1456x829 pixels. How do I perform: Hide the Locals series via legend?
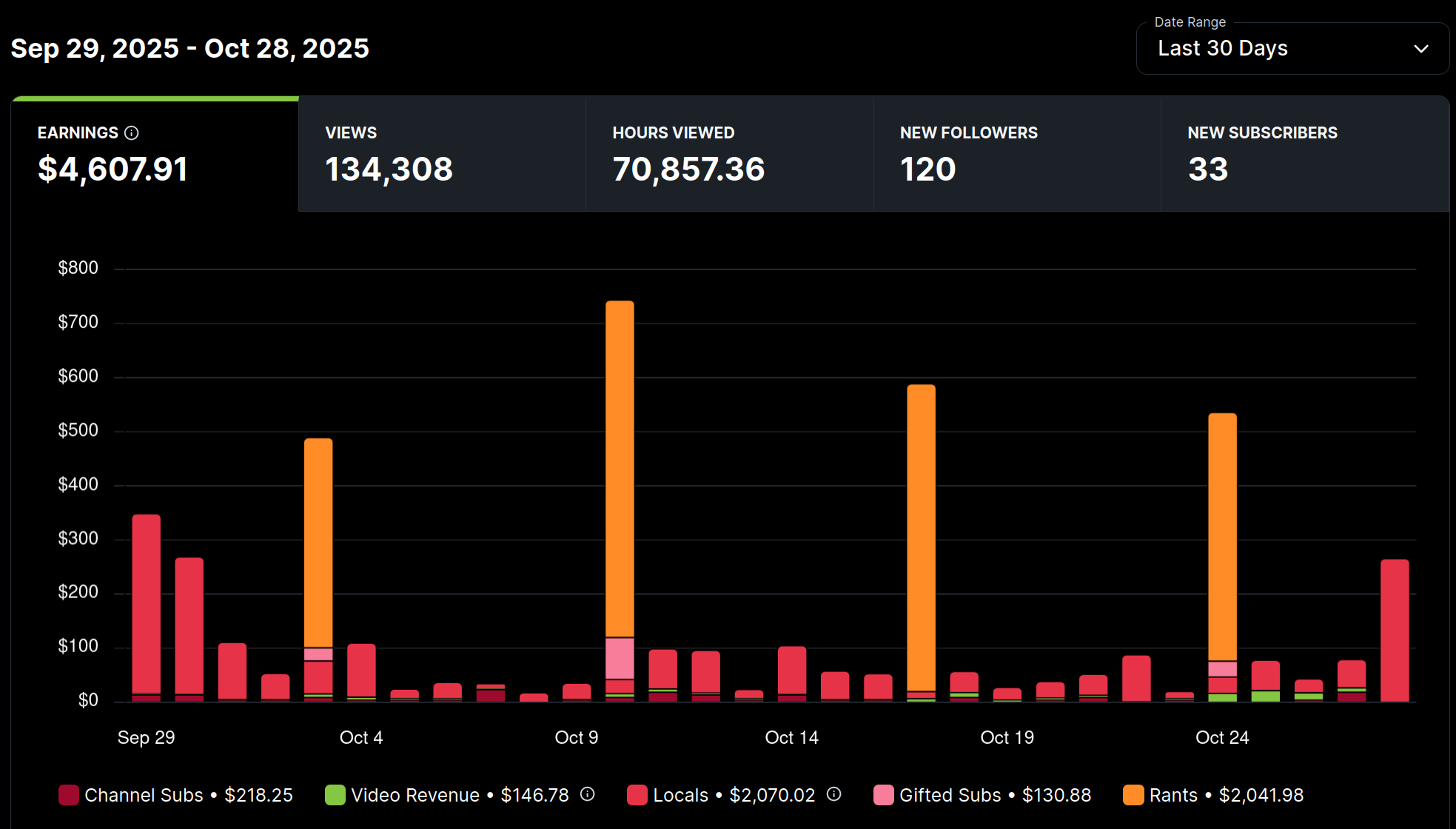tap(680, 795)
